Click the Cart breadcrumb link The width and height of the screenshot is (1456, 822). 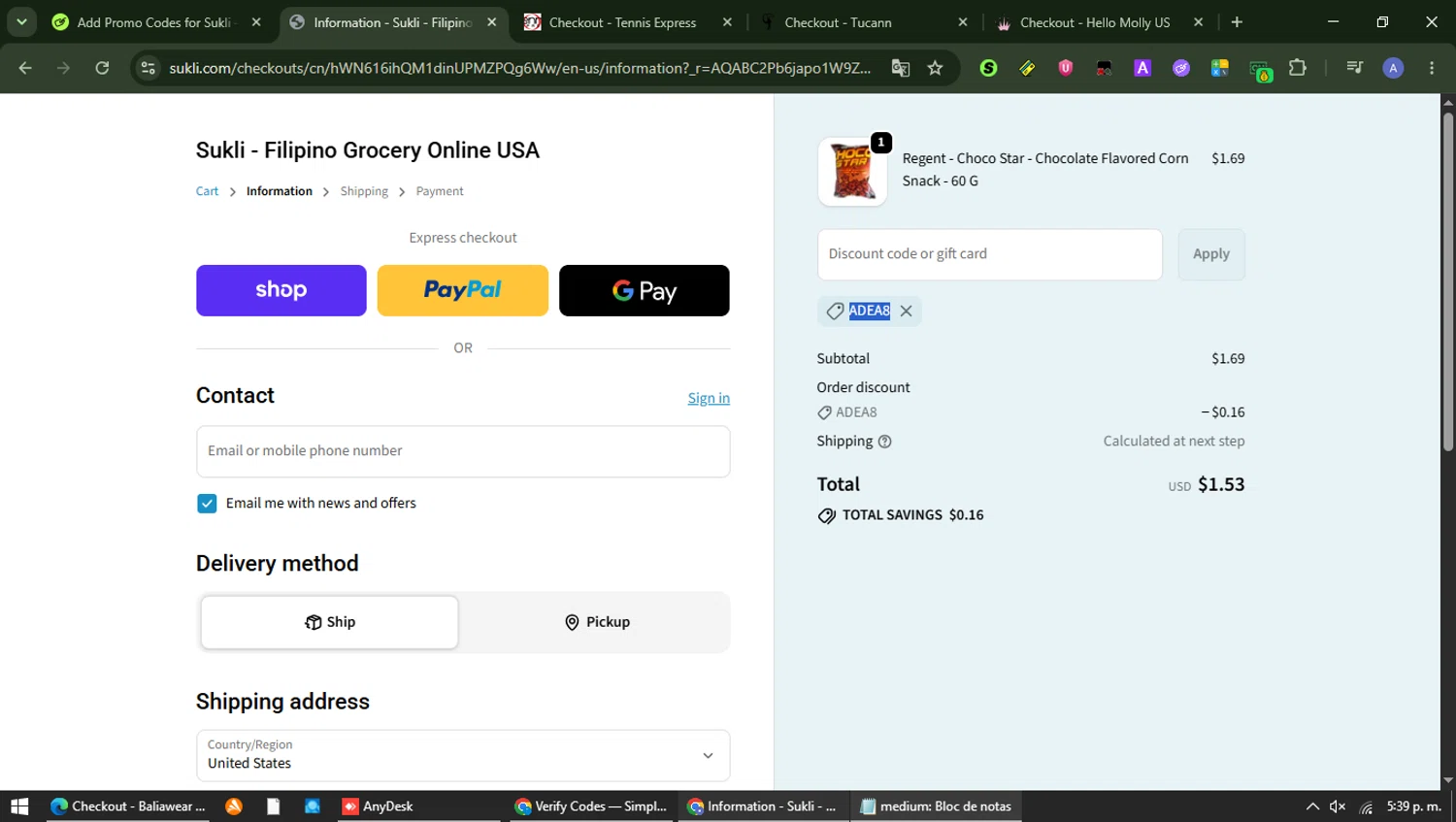207,191
